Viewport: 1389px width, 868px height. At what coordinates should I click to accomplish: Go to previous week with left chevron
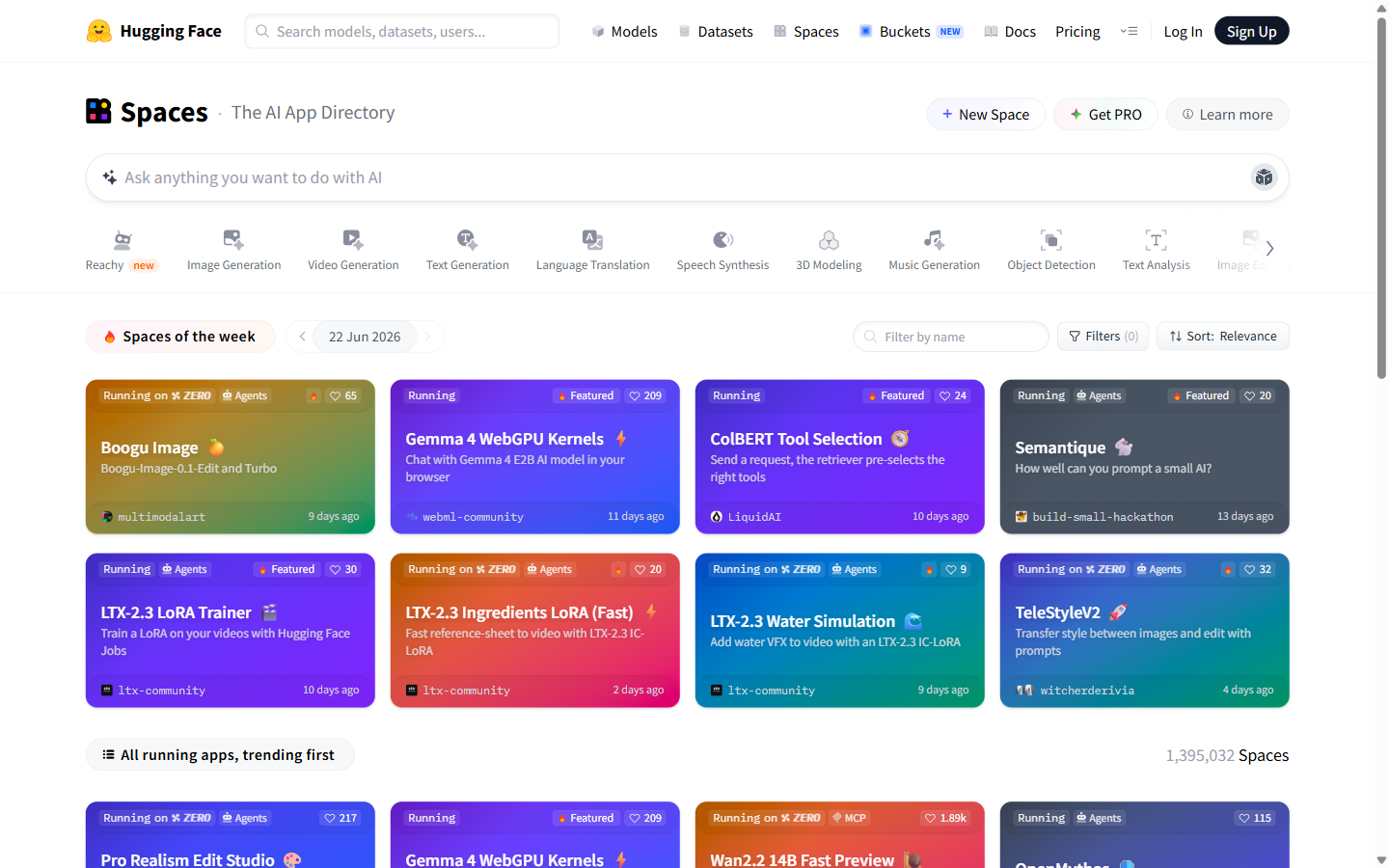click(302, 337)
